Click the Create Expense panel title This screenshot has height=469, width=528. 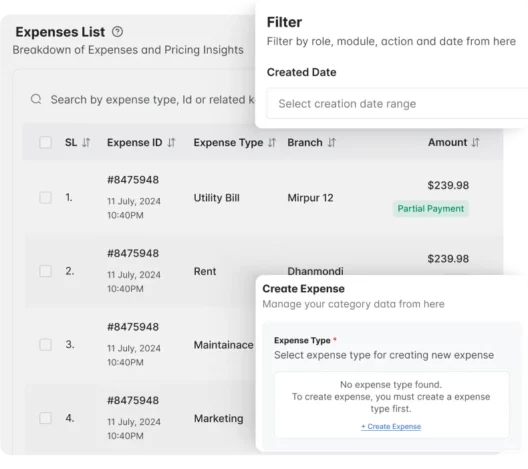pos(303,289)
